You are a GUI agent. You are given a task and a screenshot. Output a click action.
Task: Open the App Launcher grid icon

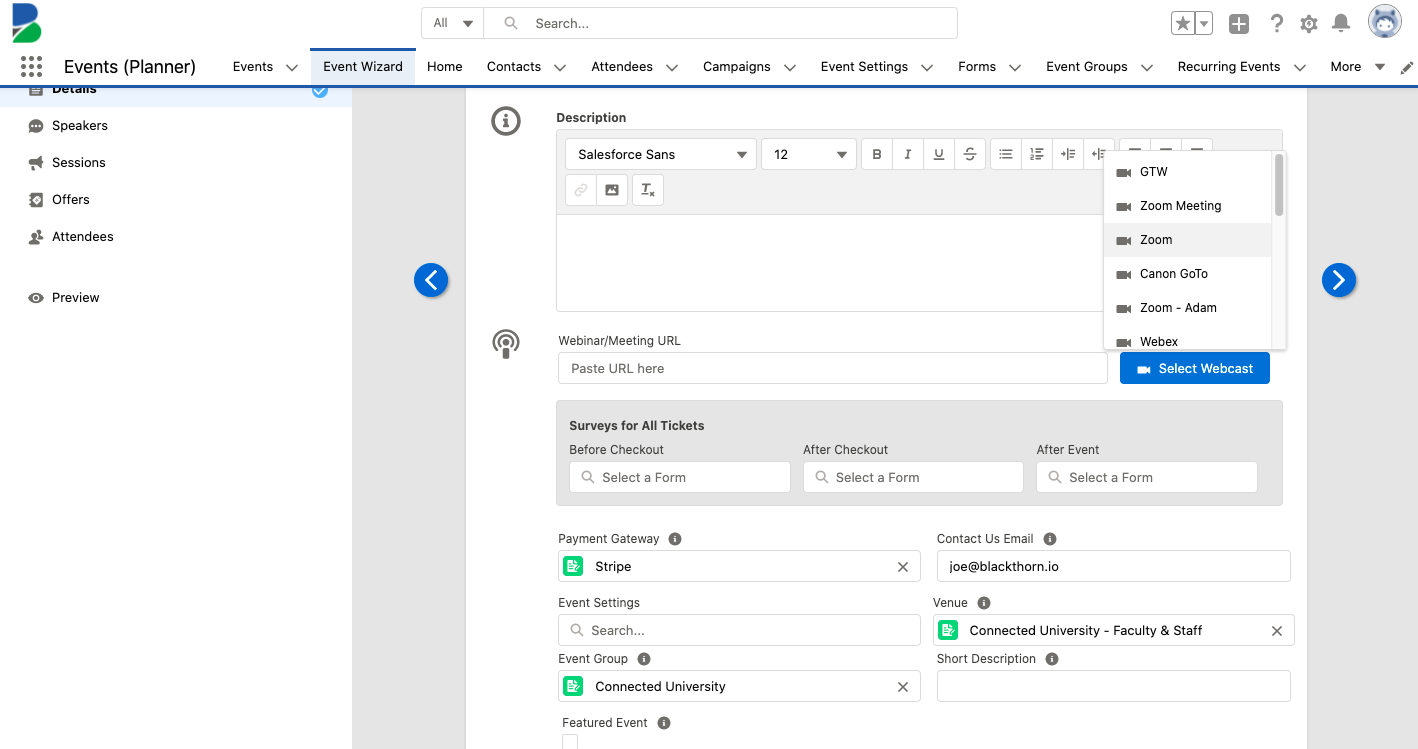click(x=31, y=67)
